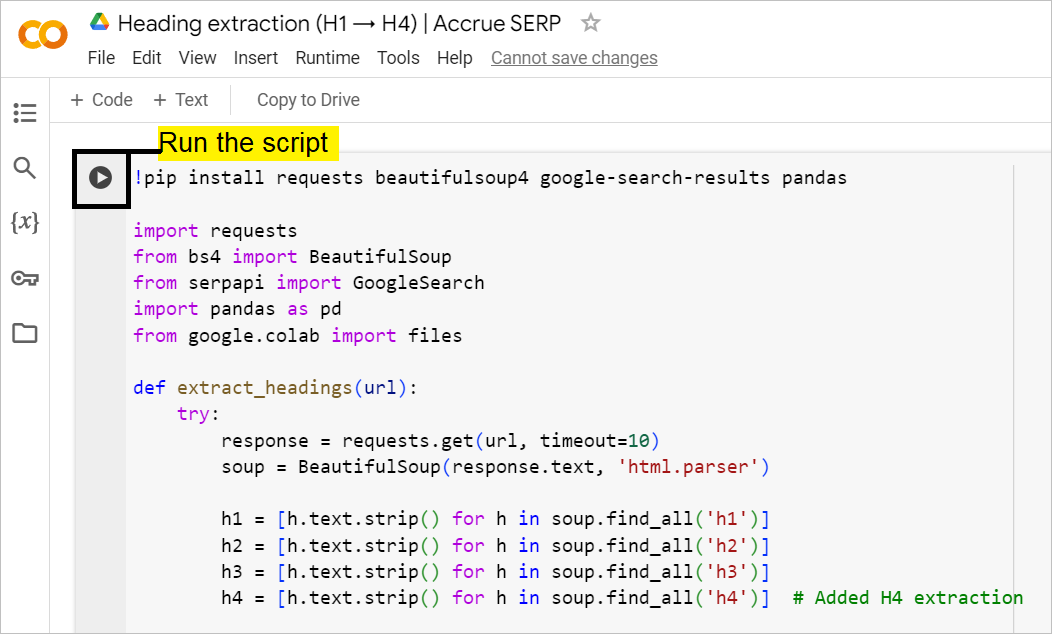Open the search sidebar icon

click(25, 168)
